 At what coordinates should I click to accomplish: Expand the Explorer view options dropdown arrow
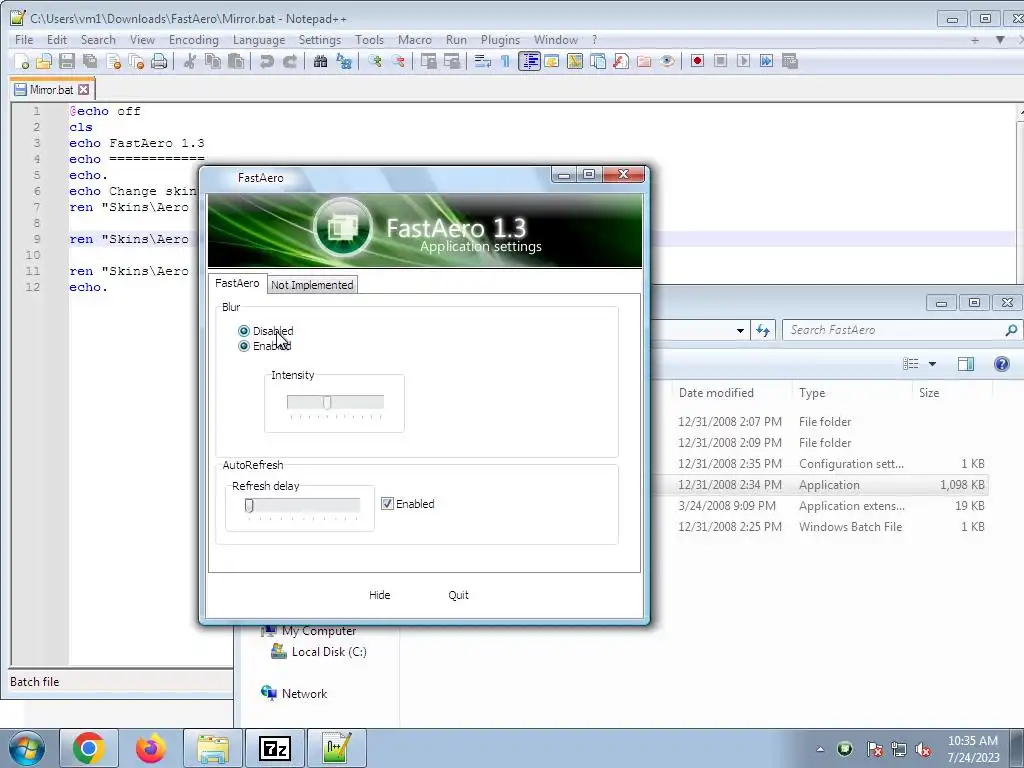click(x=932, y=364)
